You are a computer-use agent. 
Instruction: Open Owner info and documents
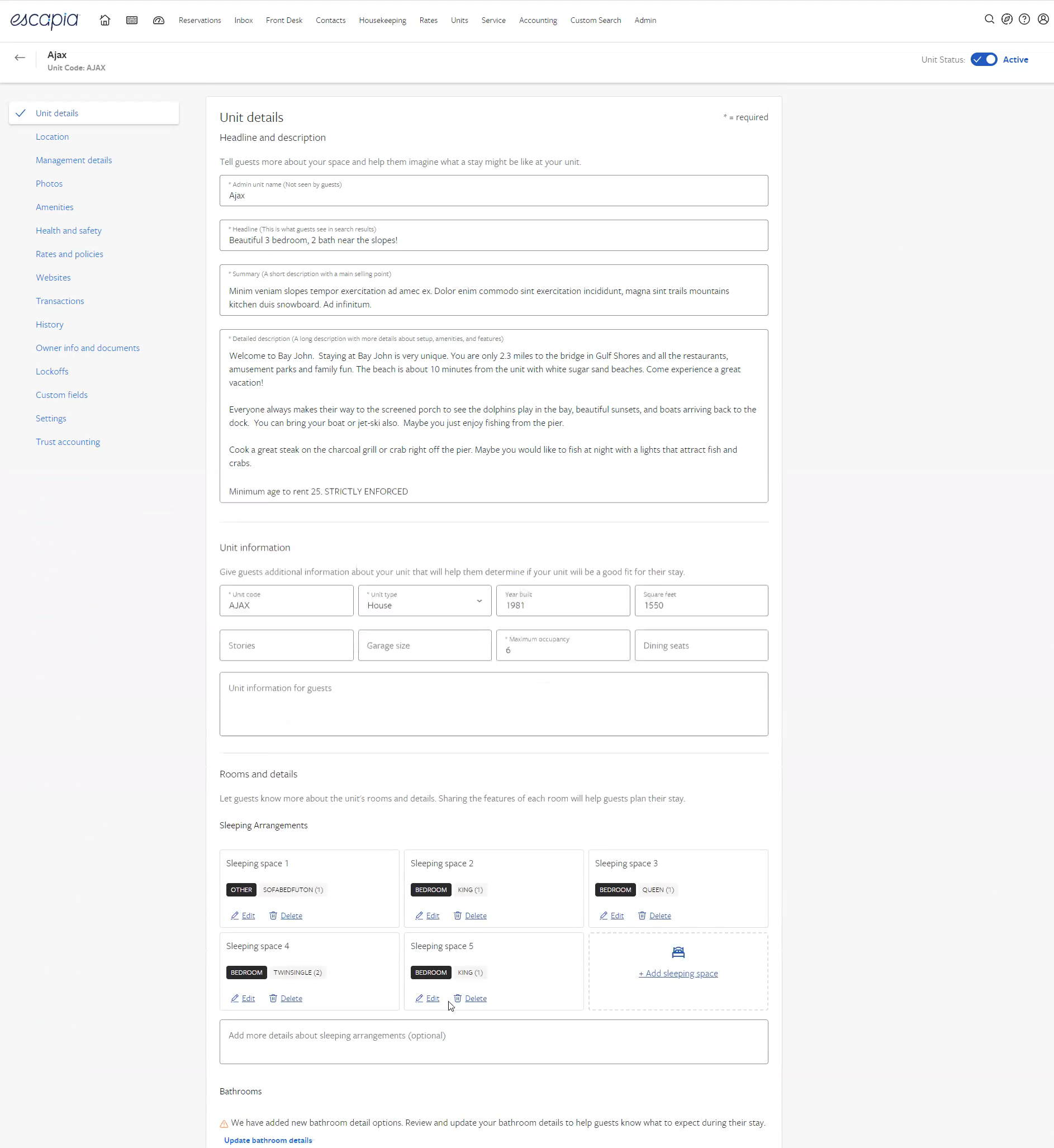point(88,348)
